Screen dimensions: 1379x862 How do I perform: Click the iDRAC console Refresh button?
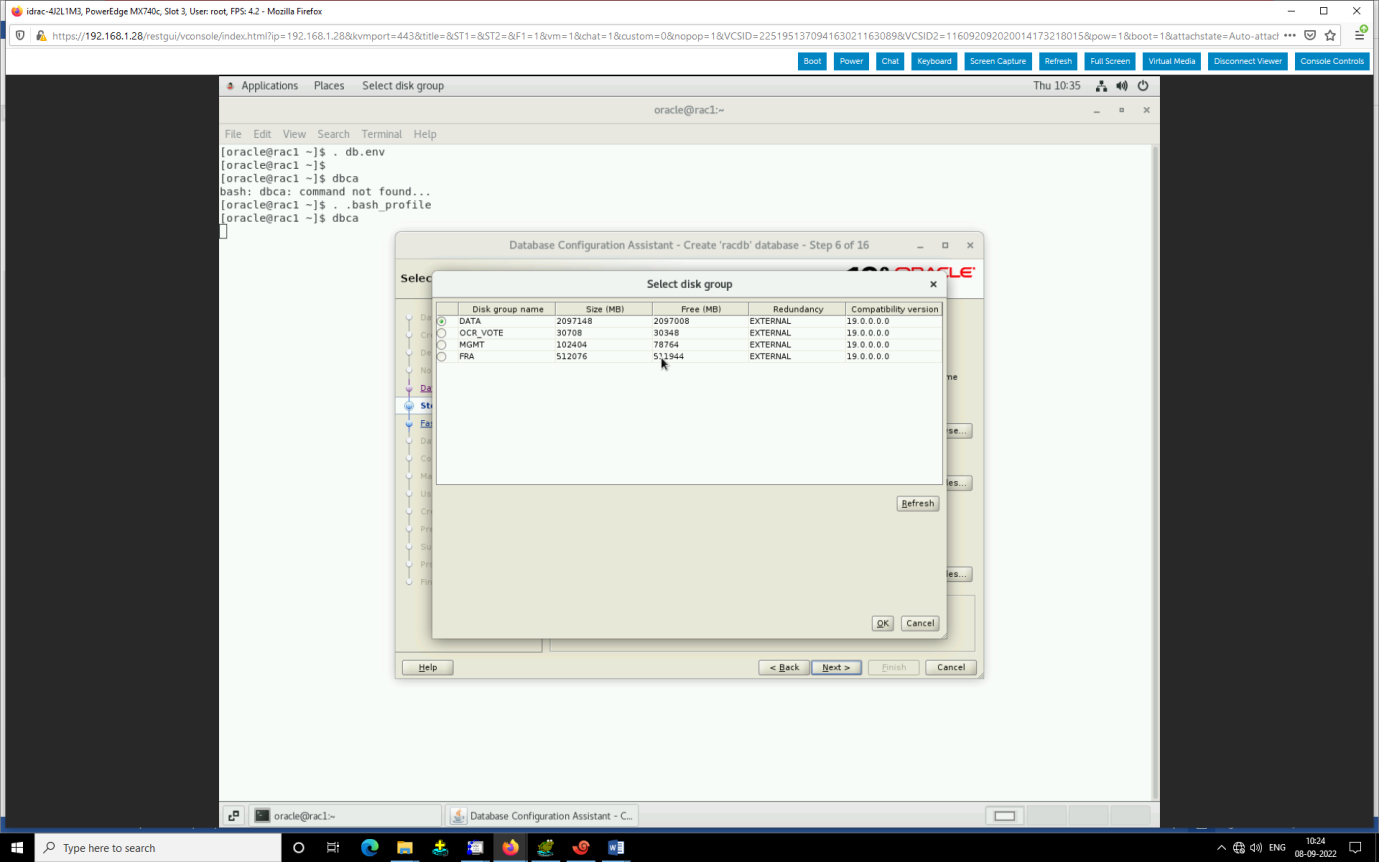coord(1058,61)
